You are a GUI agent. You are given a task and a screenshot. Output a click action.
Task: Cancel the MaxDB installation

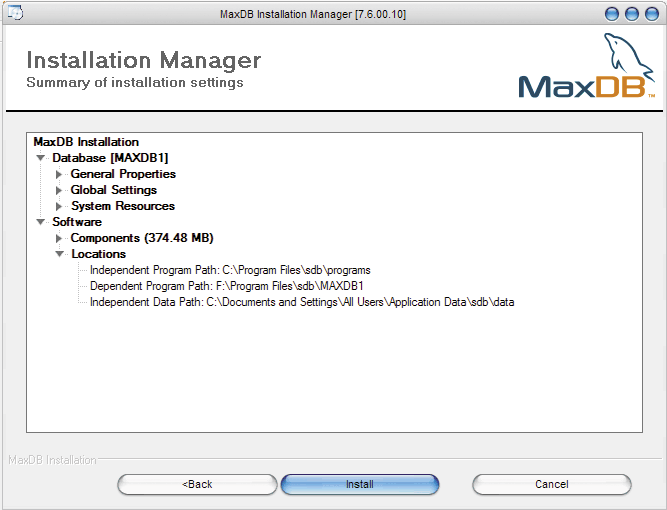(552, 484)
